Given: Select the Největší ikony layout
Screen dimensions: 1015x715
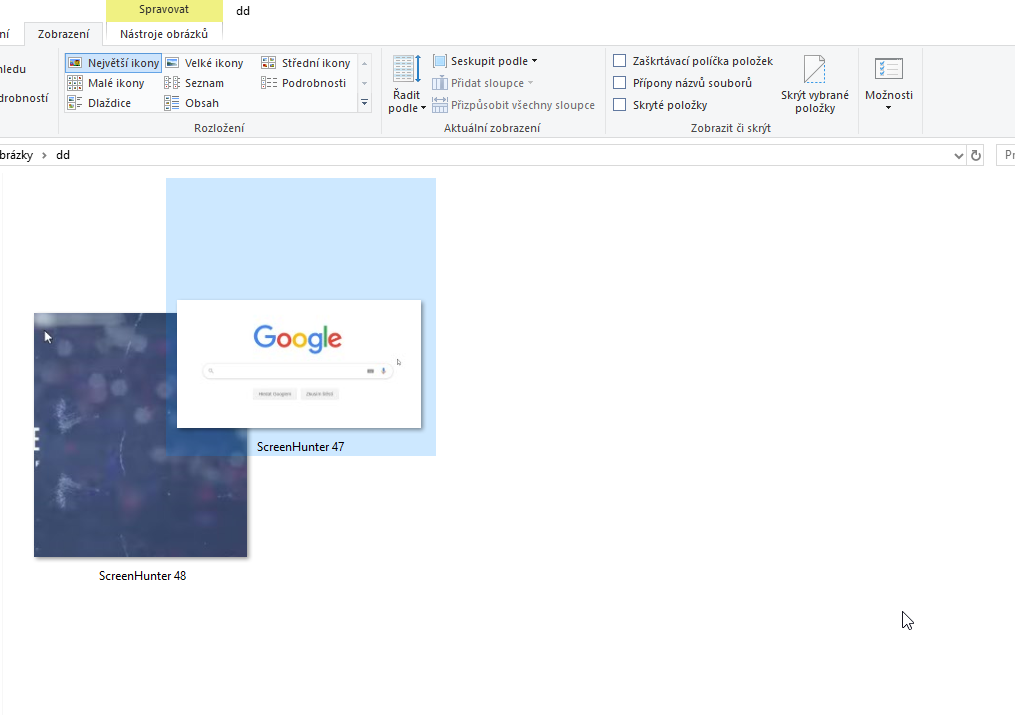Looking at the screenshot, I should [113, 63].
